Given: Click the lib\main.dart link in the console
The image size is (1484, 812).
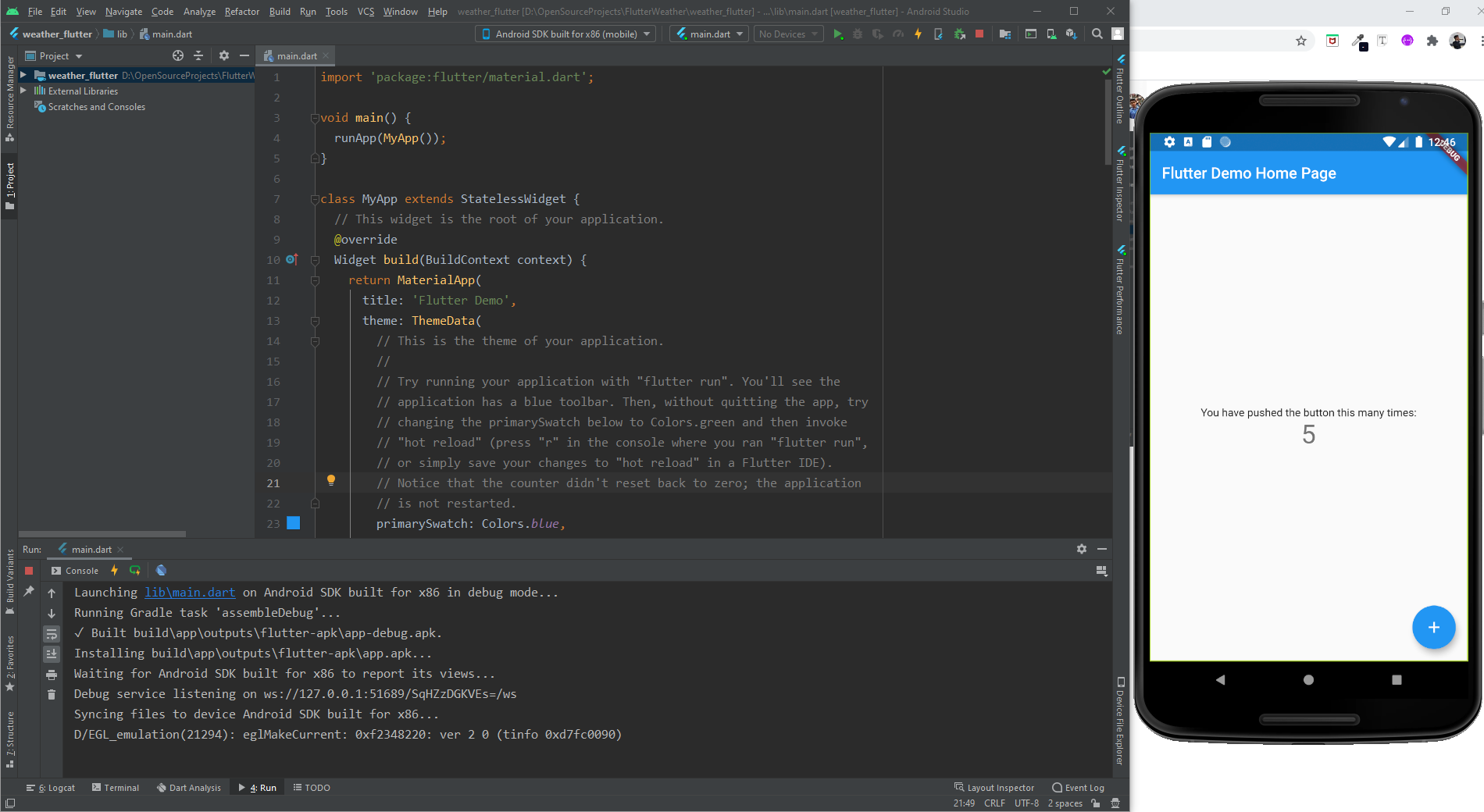Looking at the screenshot, I should coord(190,593).
